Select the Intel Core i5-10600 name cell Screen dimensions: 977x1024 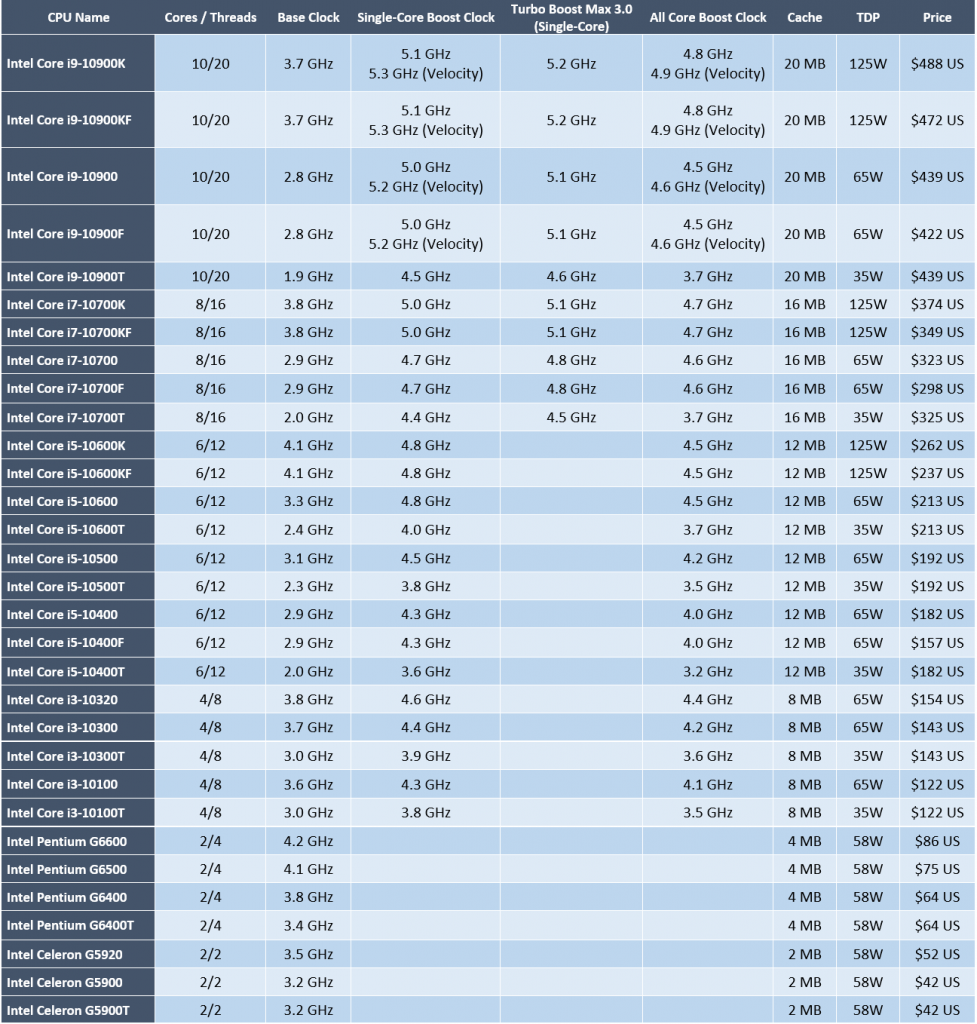(x=78, y=502)
